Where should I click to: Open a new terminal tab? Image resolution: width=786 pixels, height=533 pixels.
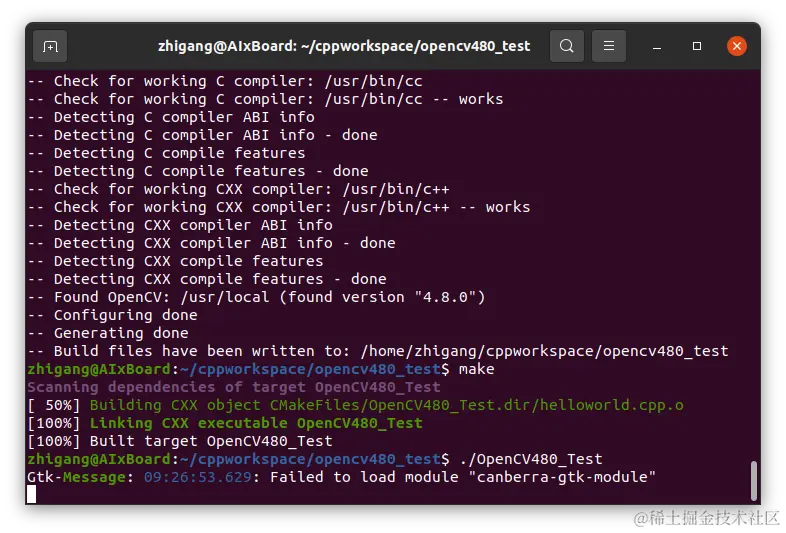pos(50,47)
